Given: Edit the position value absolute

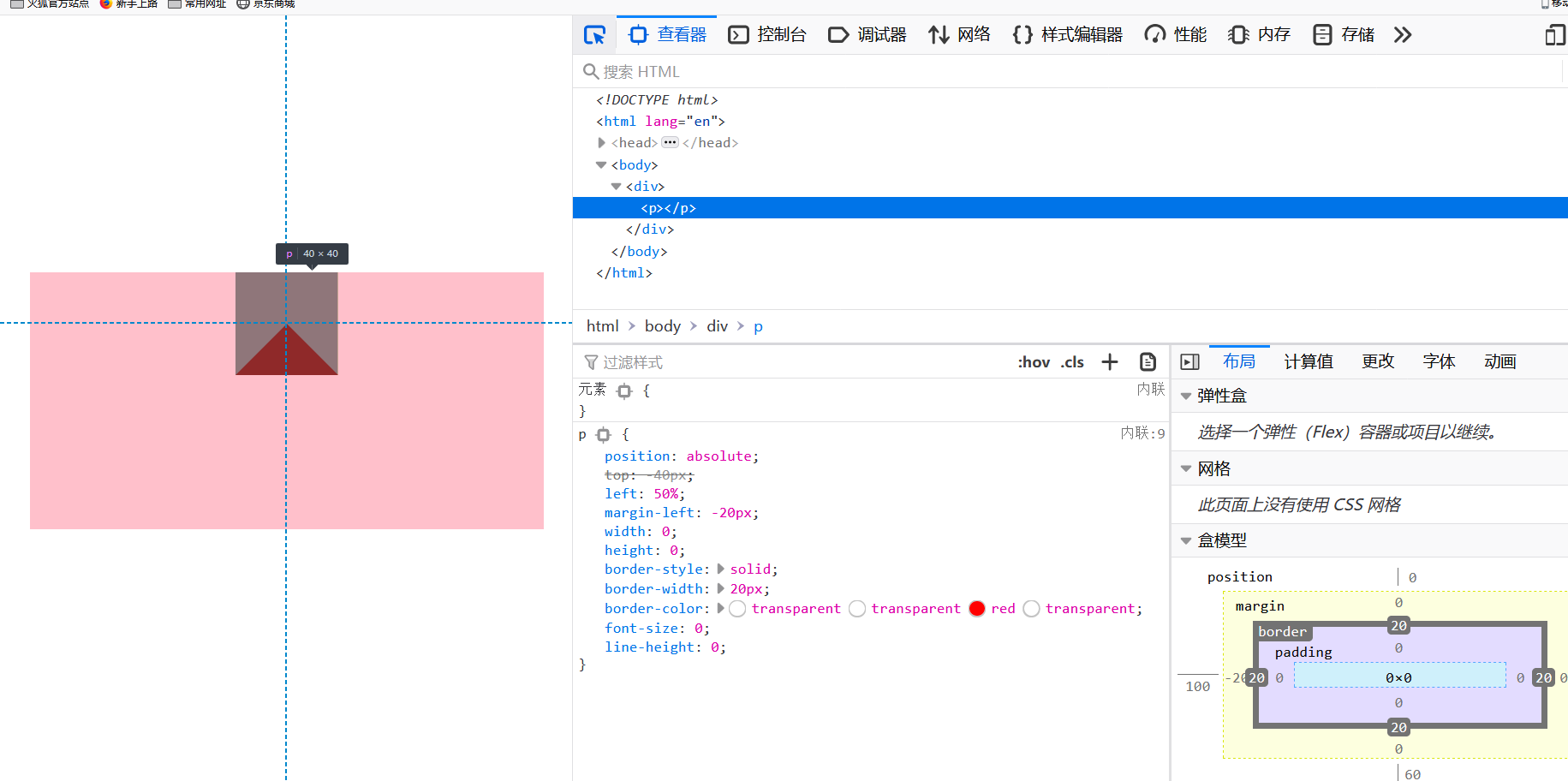Looking at the screenshot, I should coord(718,456).
